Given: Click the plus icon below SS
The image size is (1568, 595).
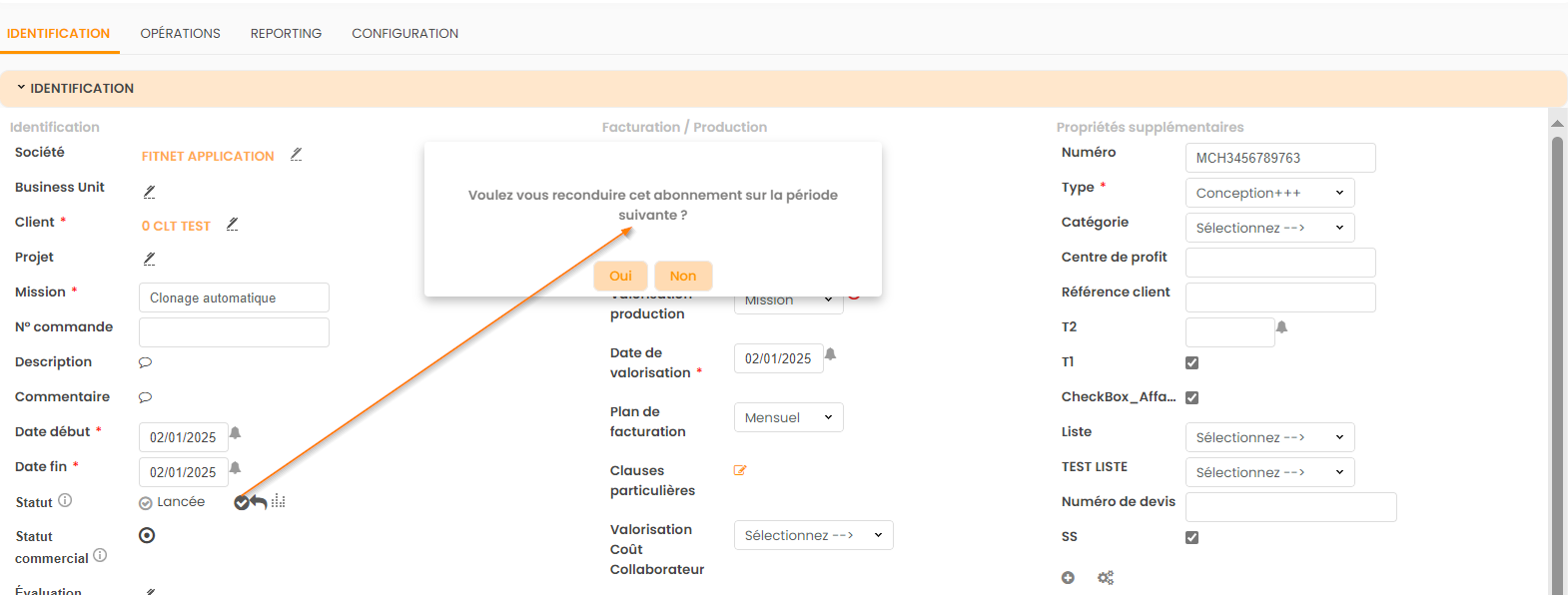Looking at the screenshot, I should click(x=1068, y=578).
